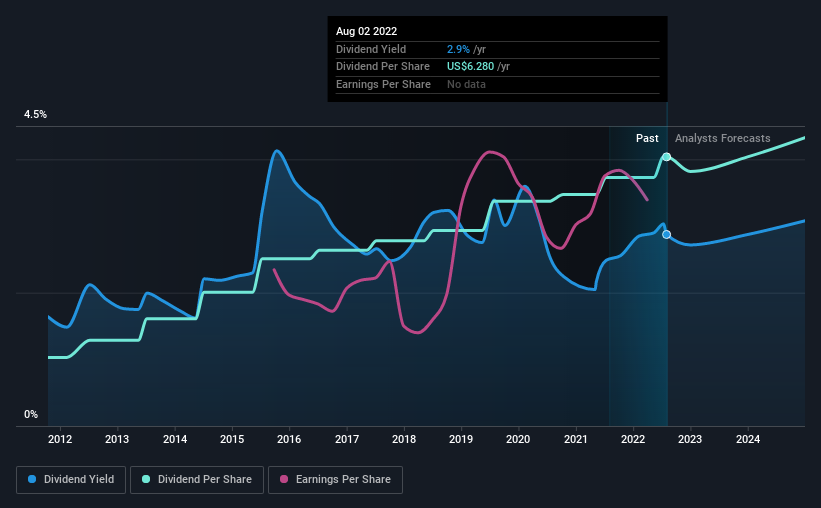The image size is (821, 508).
Task: Click the 2023 x-axis label
Action: coord(690,439)
